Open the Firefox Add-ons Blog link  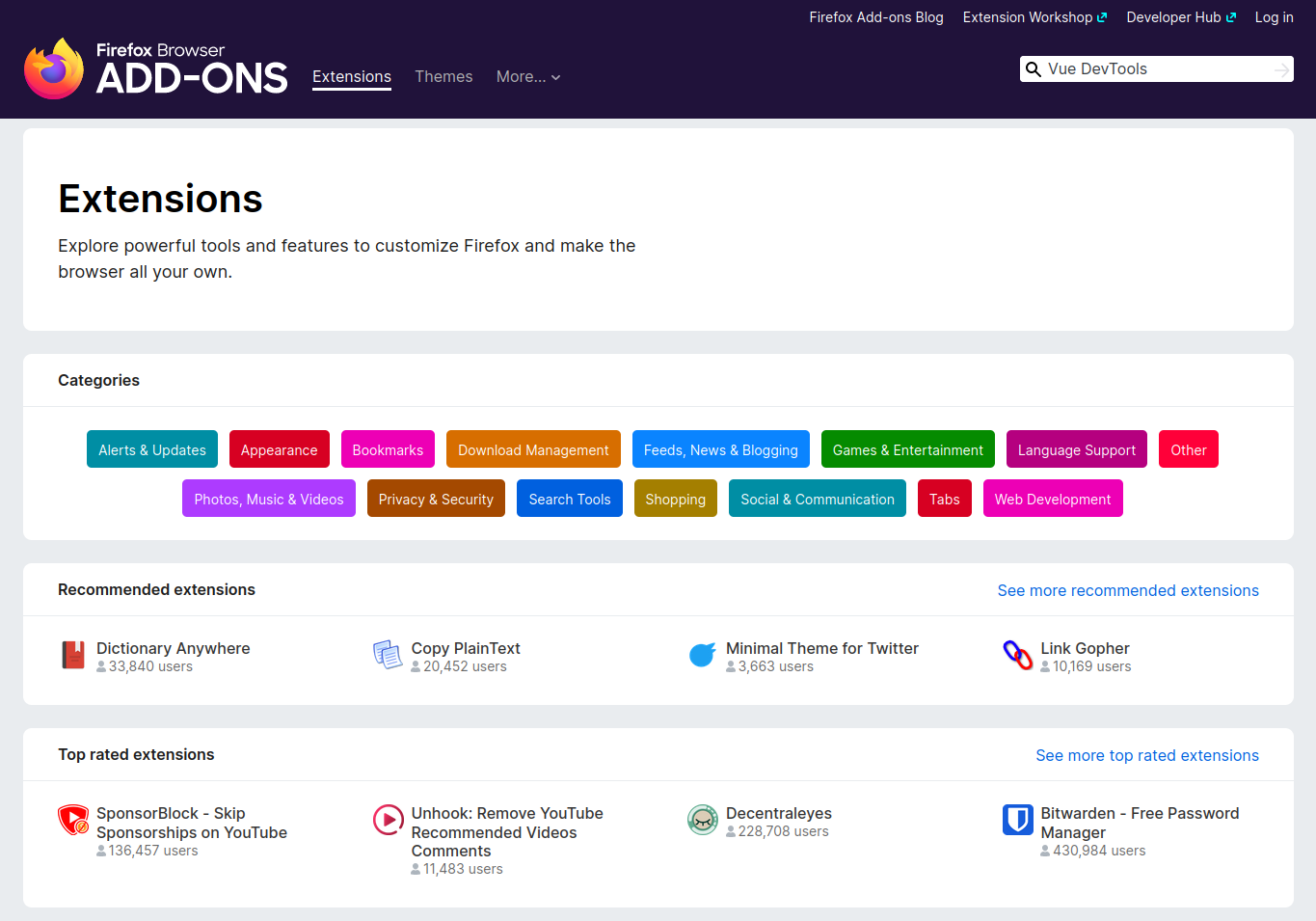[876, 17]
